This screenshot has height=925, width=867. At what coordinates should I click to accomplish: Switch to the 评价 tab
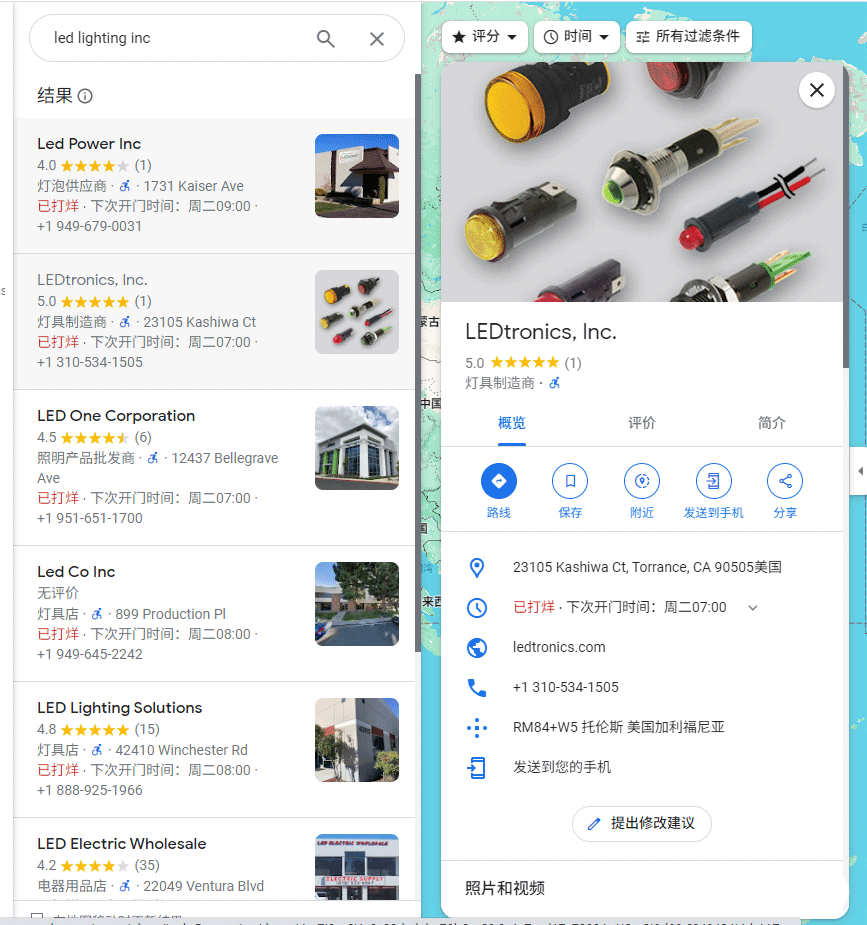[x=641, y=423]
